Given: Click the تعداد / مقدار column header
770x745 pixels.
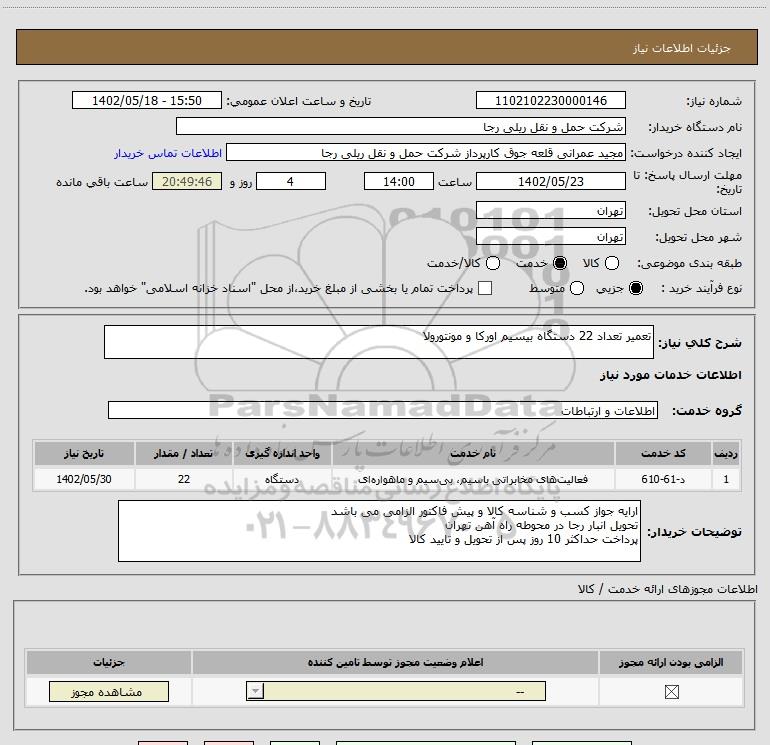Looking at the screenshot, I should tap(184, 453).
